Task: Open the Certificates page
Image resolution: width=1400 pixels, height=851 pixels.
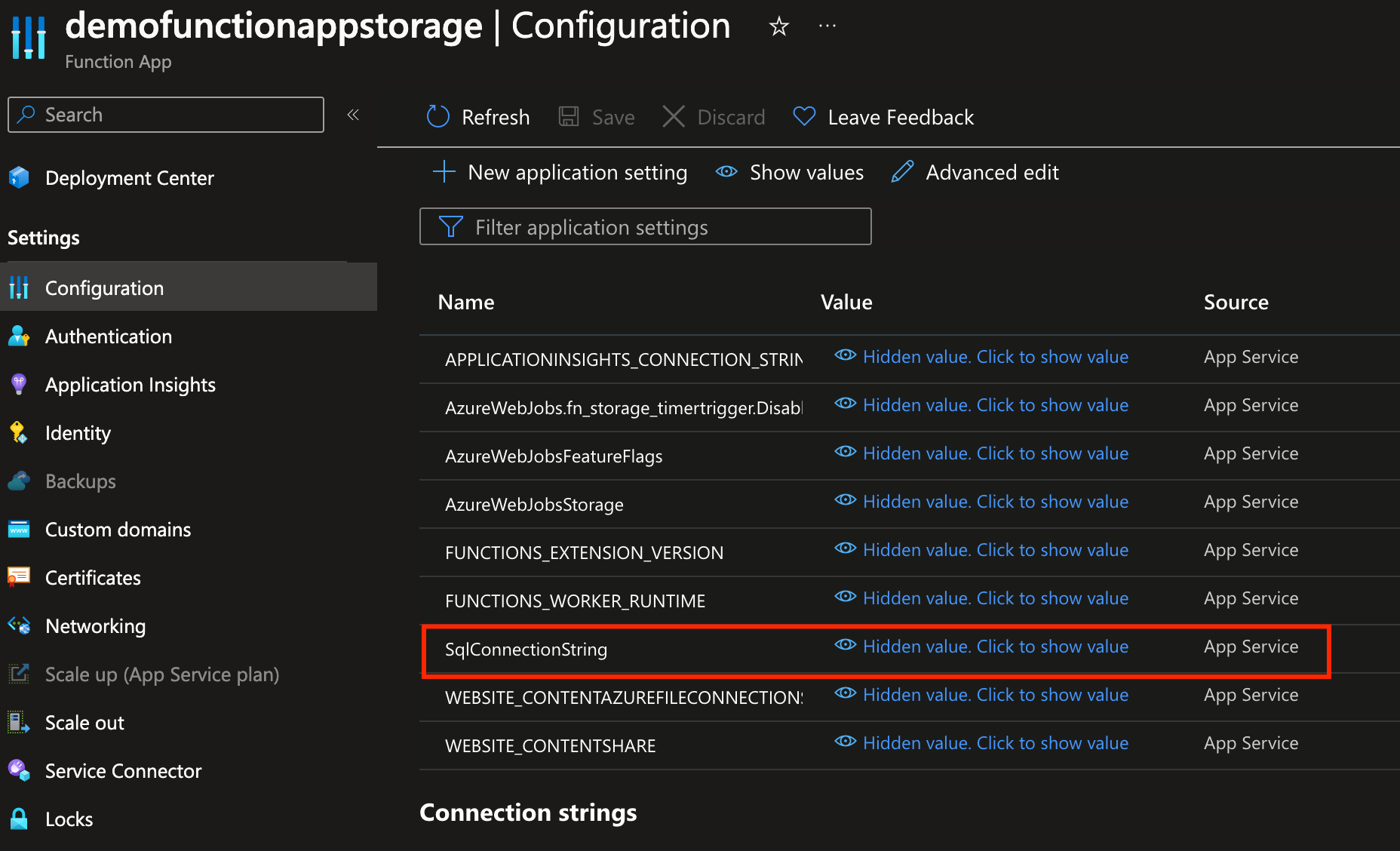Action: click(93, 578)
